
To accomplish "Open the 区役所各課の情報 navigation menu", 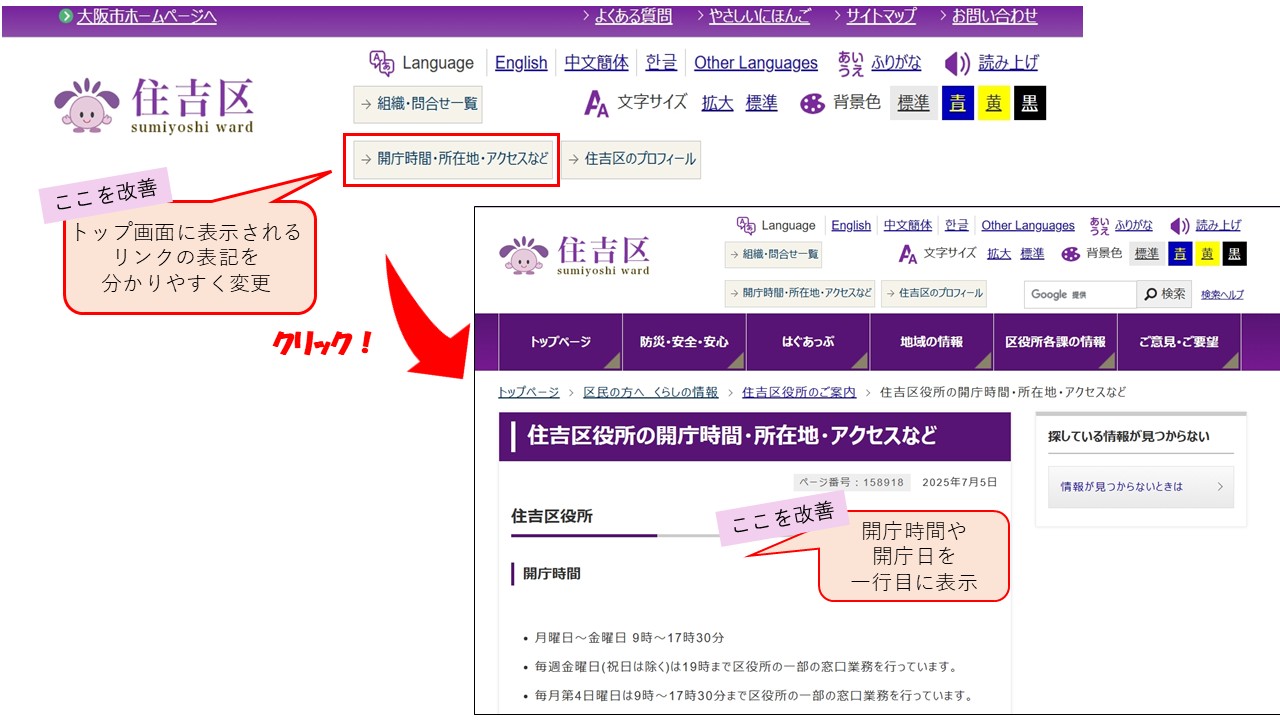I will pyautogui.click(x=1055, y=342).
